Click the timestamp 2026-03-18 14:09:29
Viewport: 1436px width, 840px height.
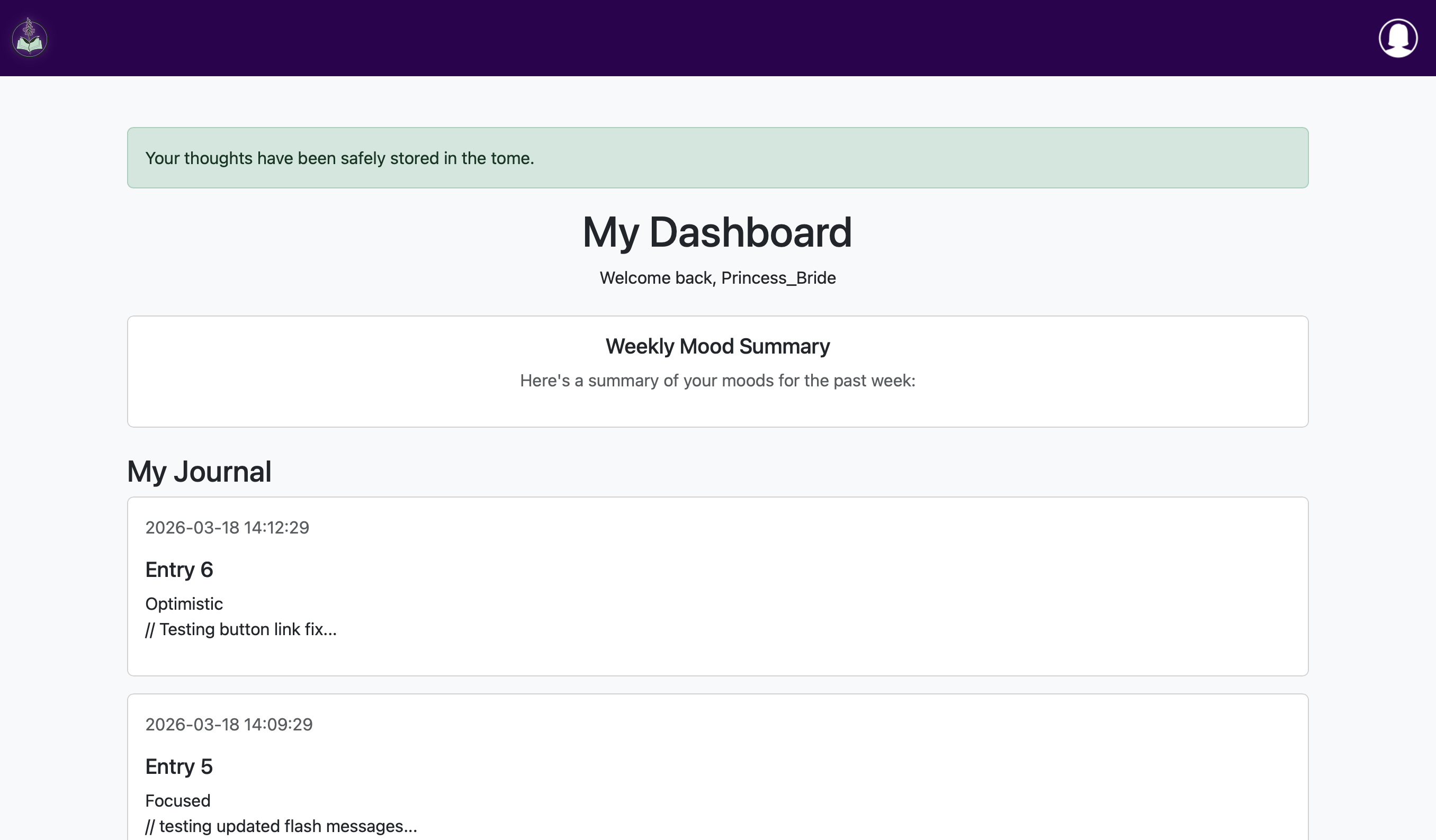[x=229, y=725]
